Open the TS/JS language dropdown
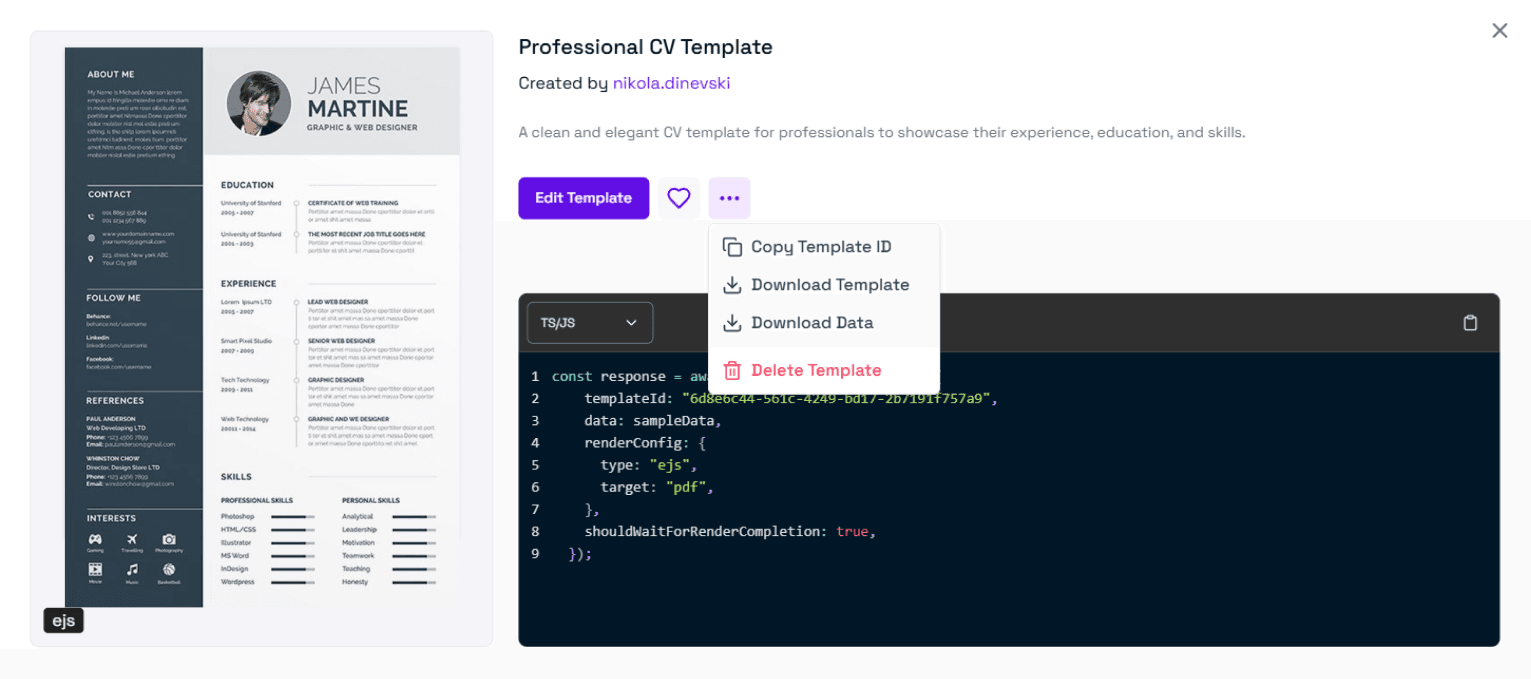The height and width of the screenshot is (679, 1531). [x=589, y=323]
